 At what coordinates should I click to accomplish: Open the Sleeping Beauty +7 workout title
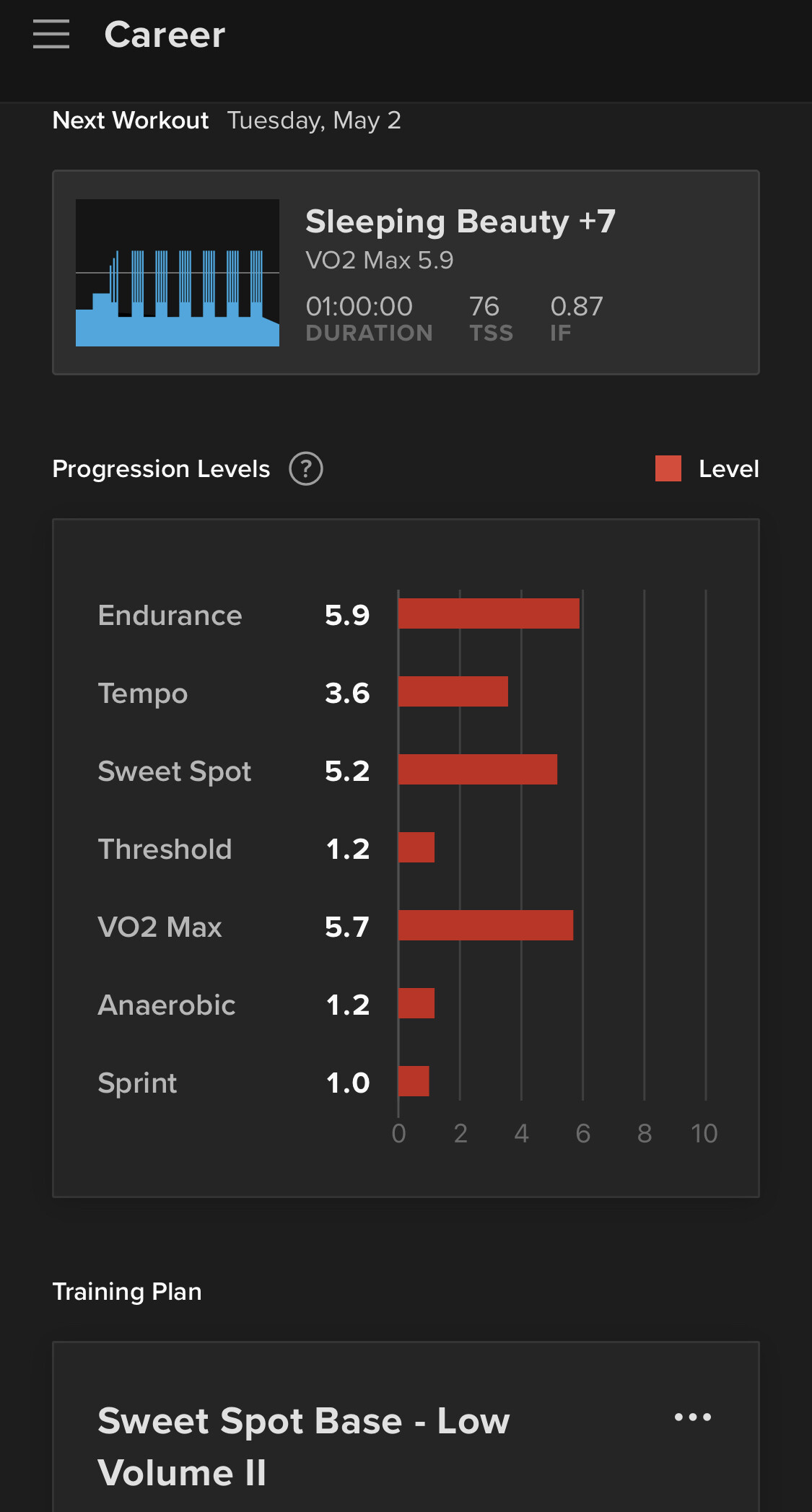460,222
